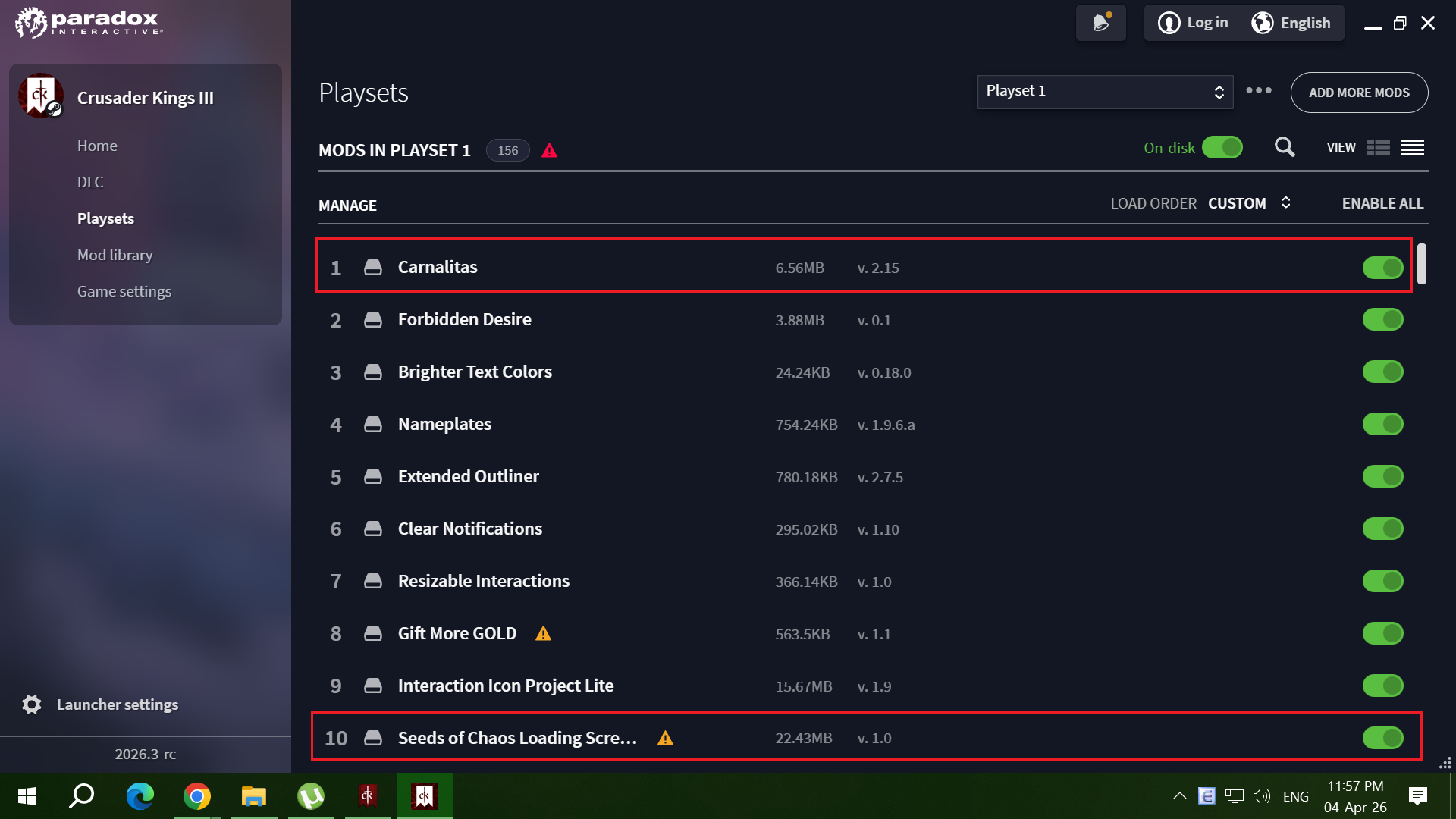Click the disk icon on Interaction Icon Project row
The height and width of the screenshot is (819, 1456).
click(x=373, y=686)
